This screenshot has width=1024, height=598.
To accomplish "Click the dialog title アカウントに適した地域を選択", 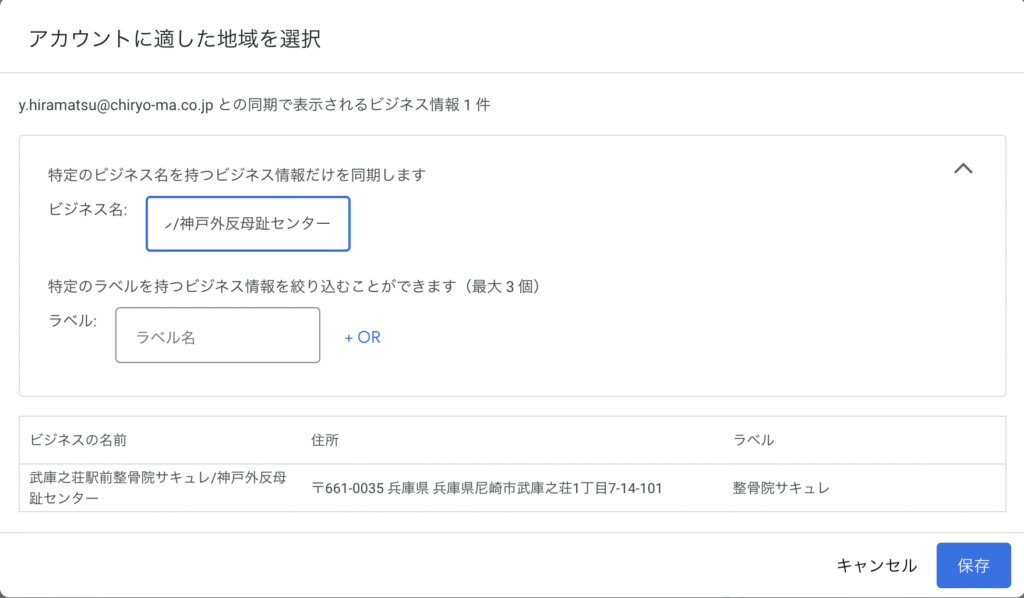I will (x=174, y=39).
